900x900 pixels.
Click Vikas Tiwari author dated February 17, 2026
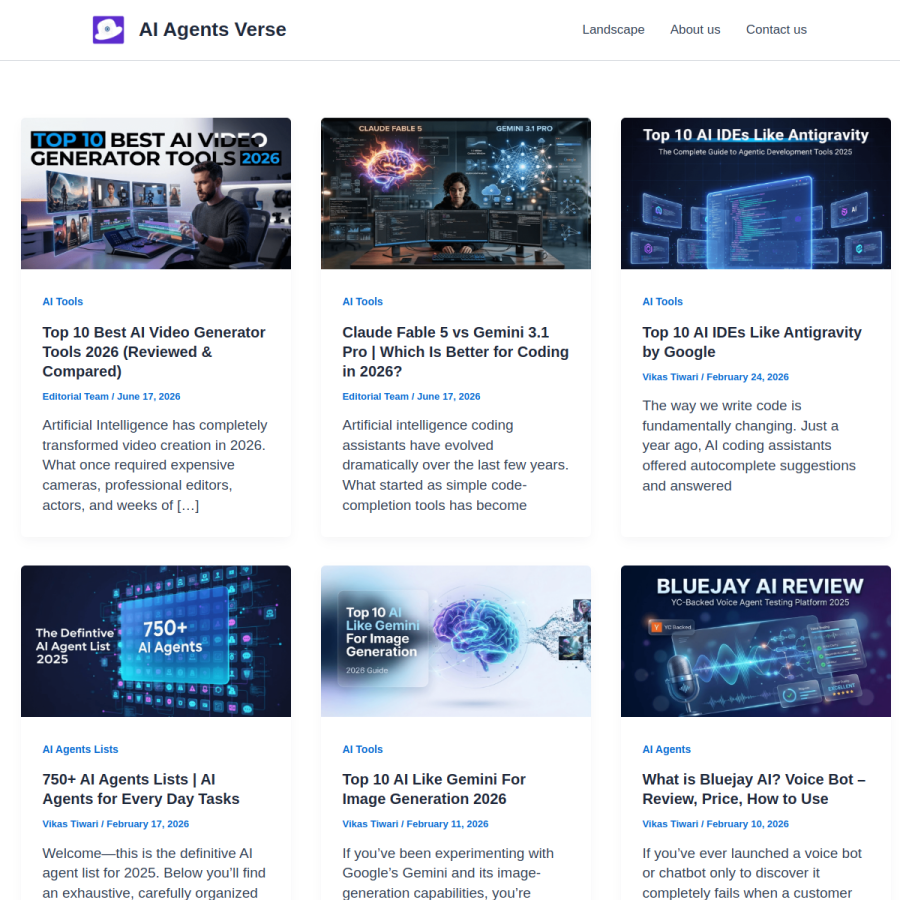click(x=70, y=824)
